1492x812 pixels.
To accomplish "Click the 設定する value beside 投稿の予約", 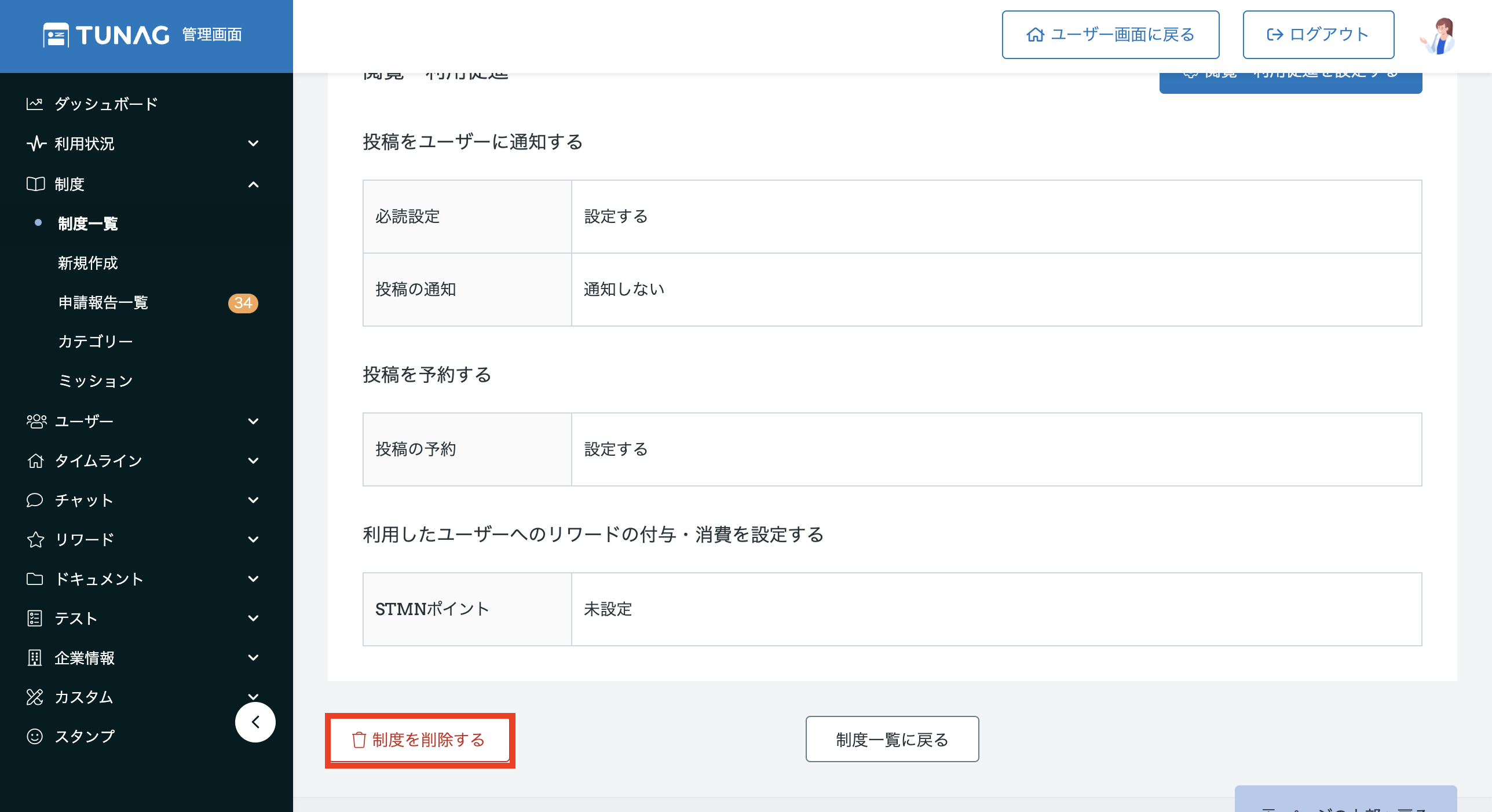I will coord(616,449).
